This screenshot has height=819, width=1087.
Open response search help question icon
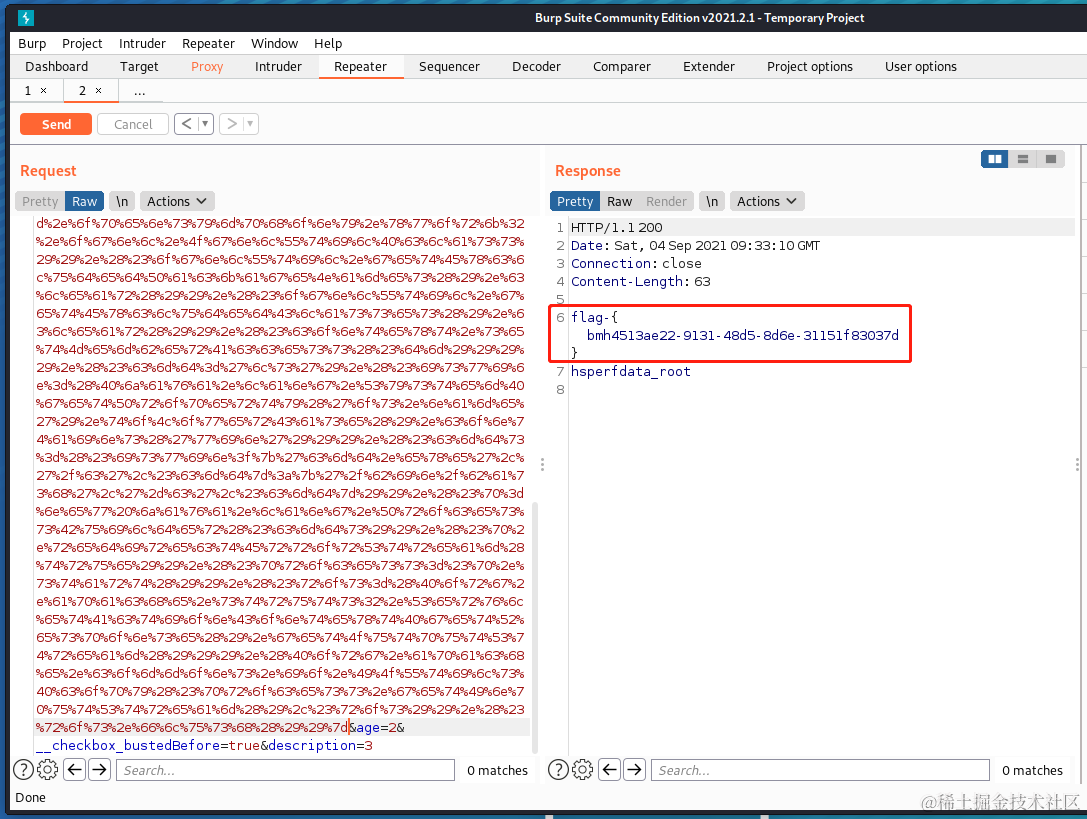558,770
